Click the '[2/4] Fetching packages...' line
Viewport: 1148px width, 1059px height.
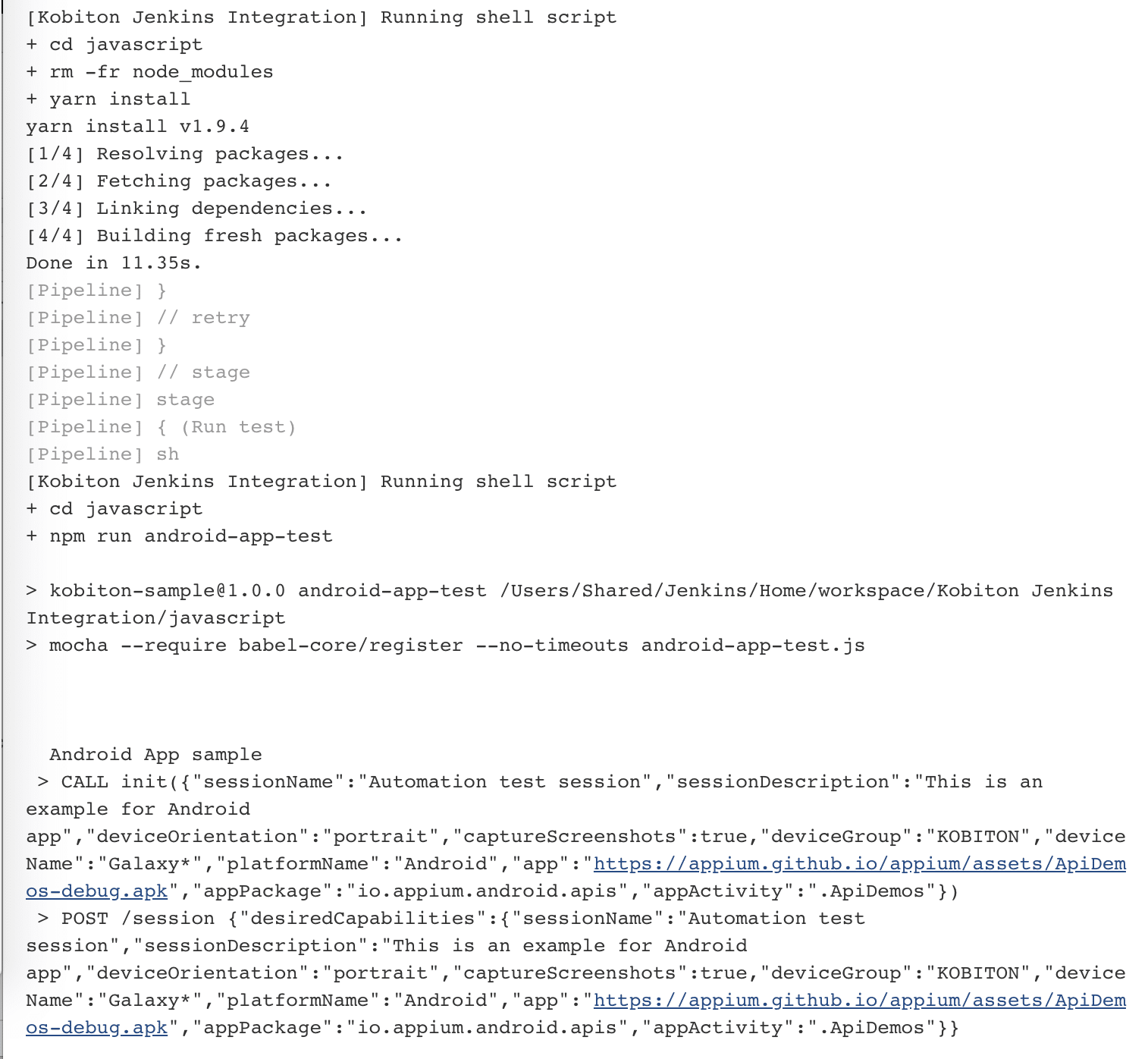click(x=179, y=181)
